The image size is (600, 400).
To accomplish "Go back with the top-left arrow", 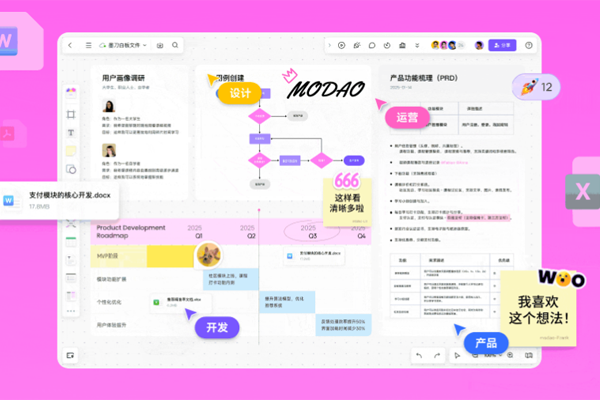I will point(70,45).
